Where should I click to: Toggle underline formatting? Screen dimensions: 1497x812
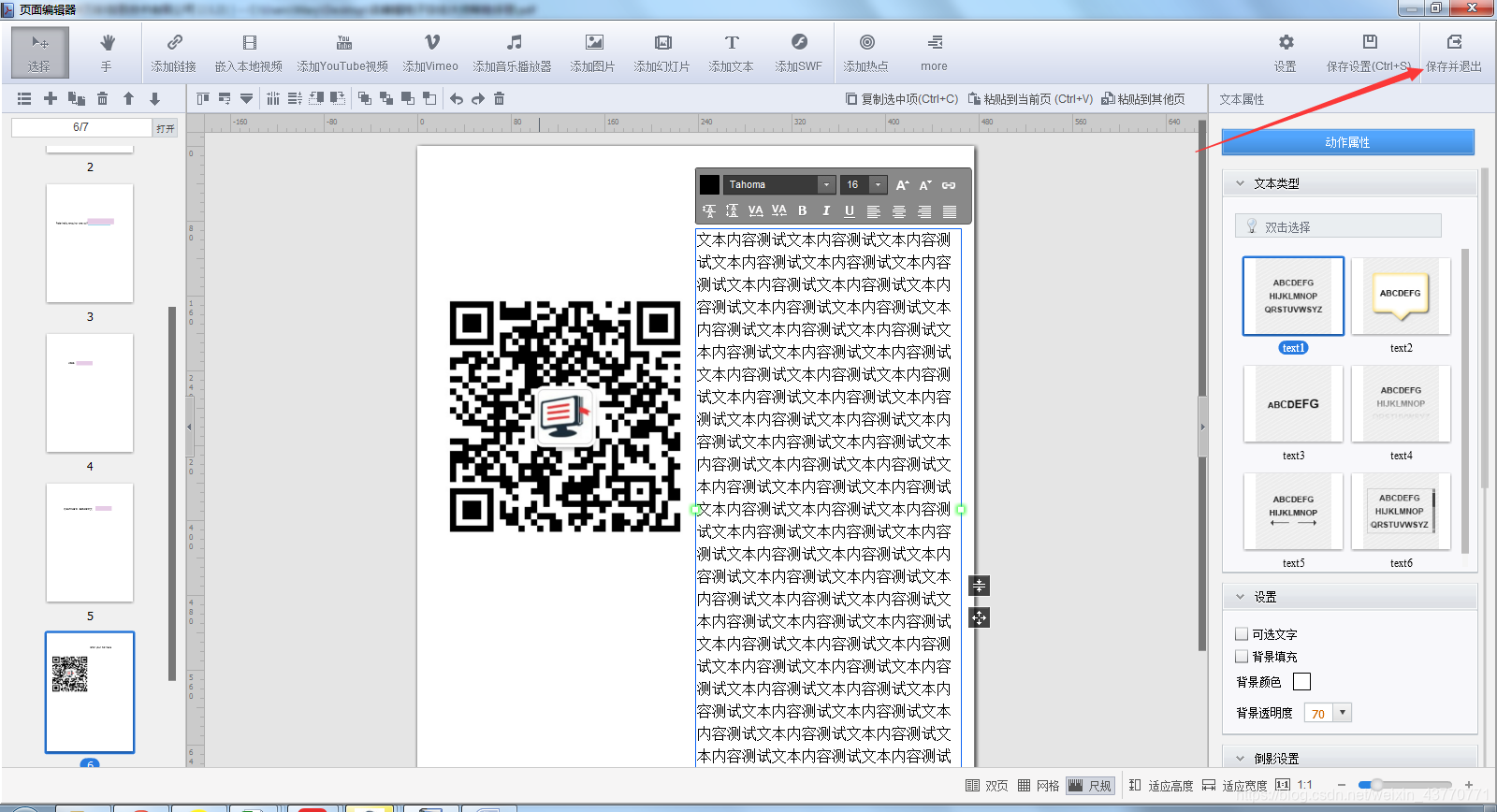pyautogui.click(x=850, y=211)
